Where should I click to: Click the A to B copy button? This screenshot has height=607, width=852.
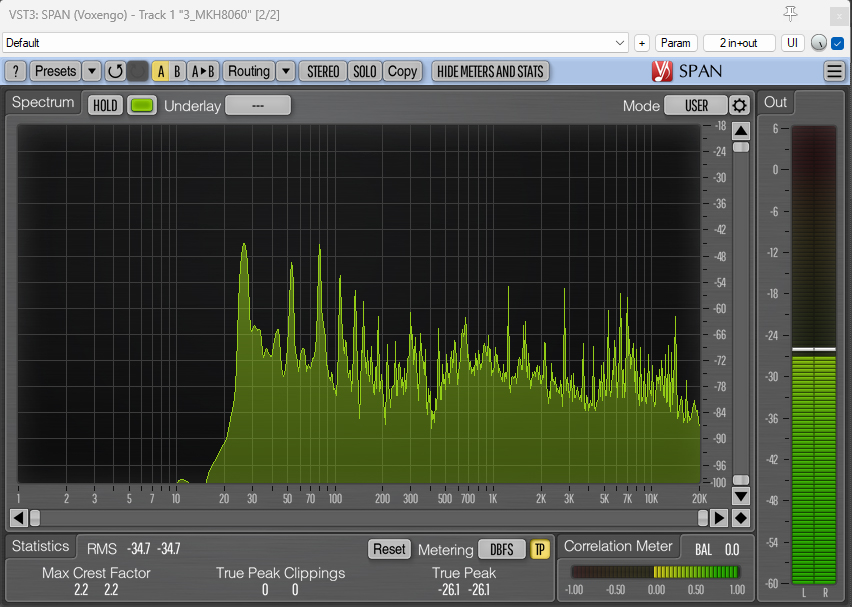(203, 71)
